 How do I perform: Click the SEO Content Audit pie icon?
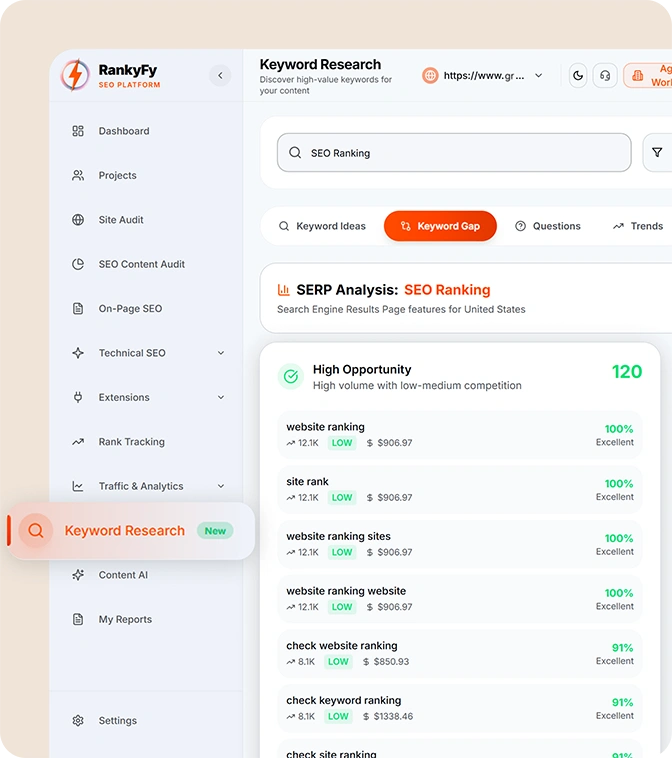coord(78,264)
